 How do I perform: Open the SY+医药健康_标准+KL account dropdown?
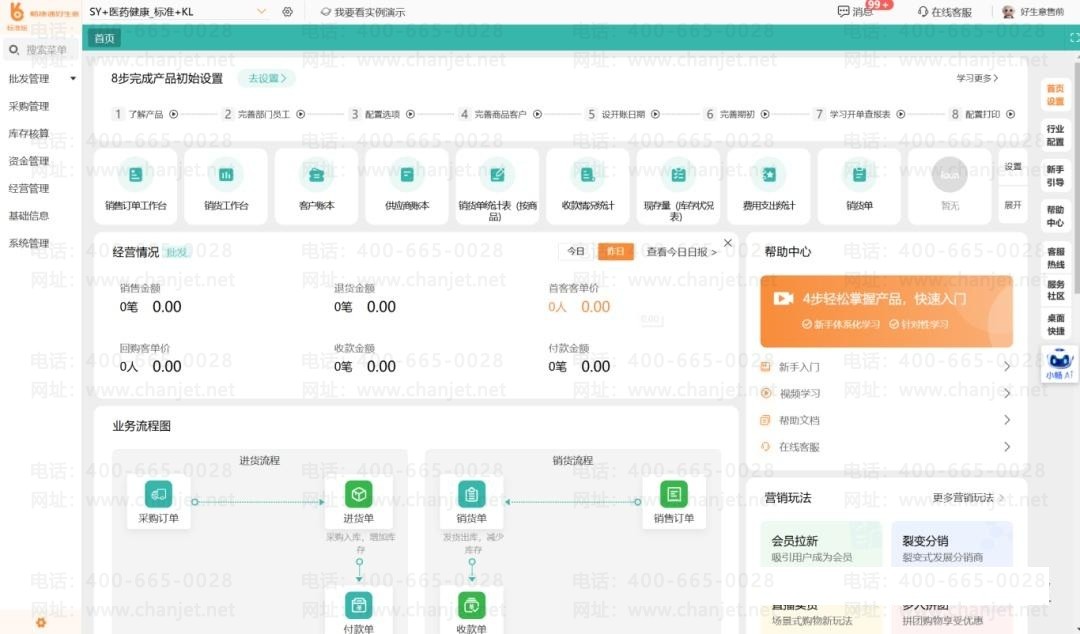click(261, 12)
